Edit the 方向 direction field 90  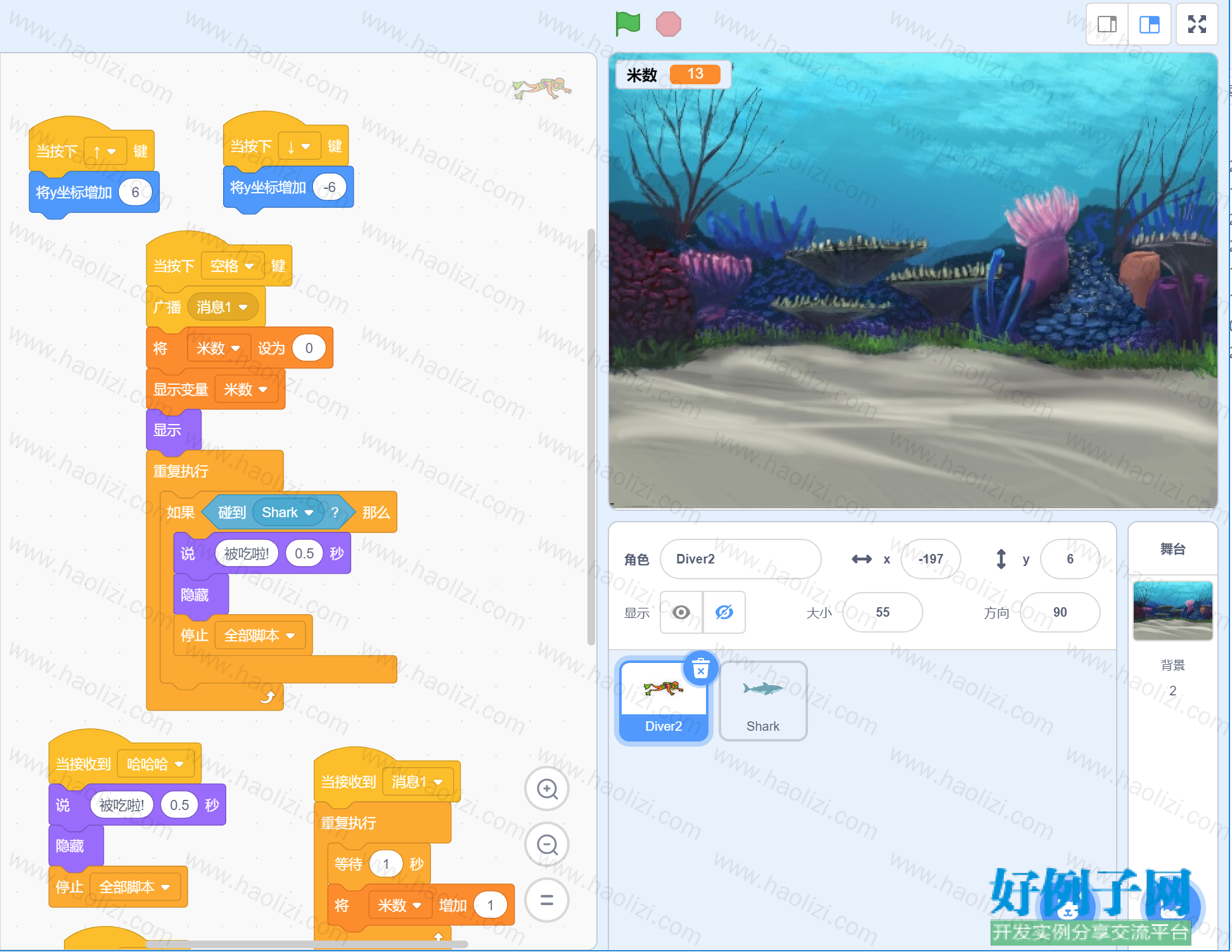pos(1060,612)
